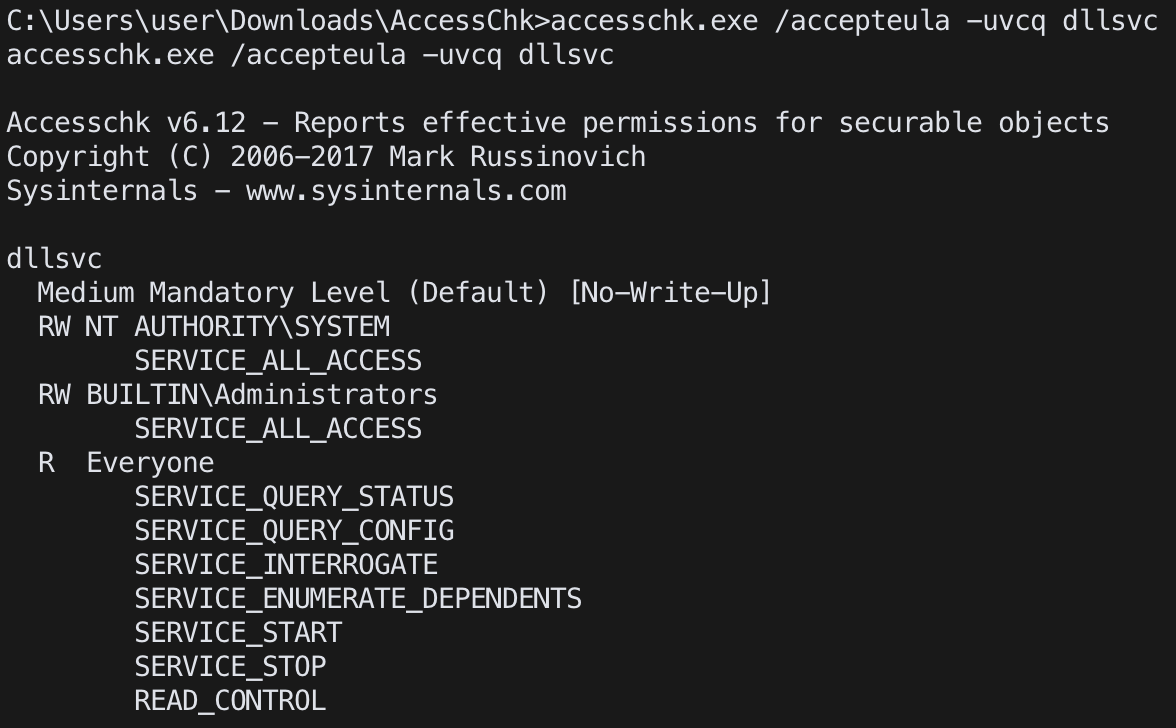This screenshot has height=728, width=1176.
Task: Click the READ_CONTROL permission entry
Action: [x=230, y=701]
